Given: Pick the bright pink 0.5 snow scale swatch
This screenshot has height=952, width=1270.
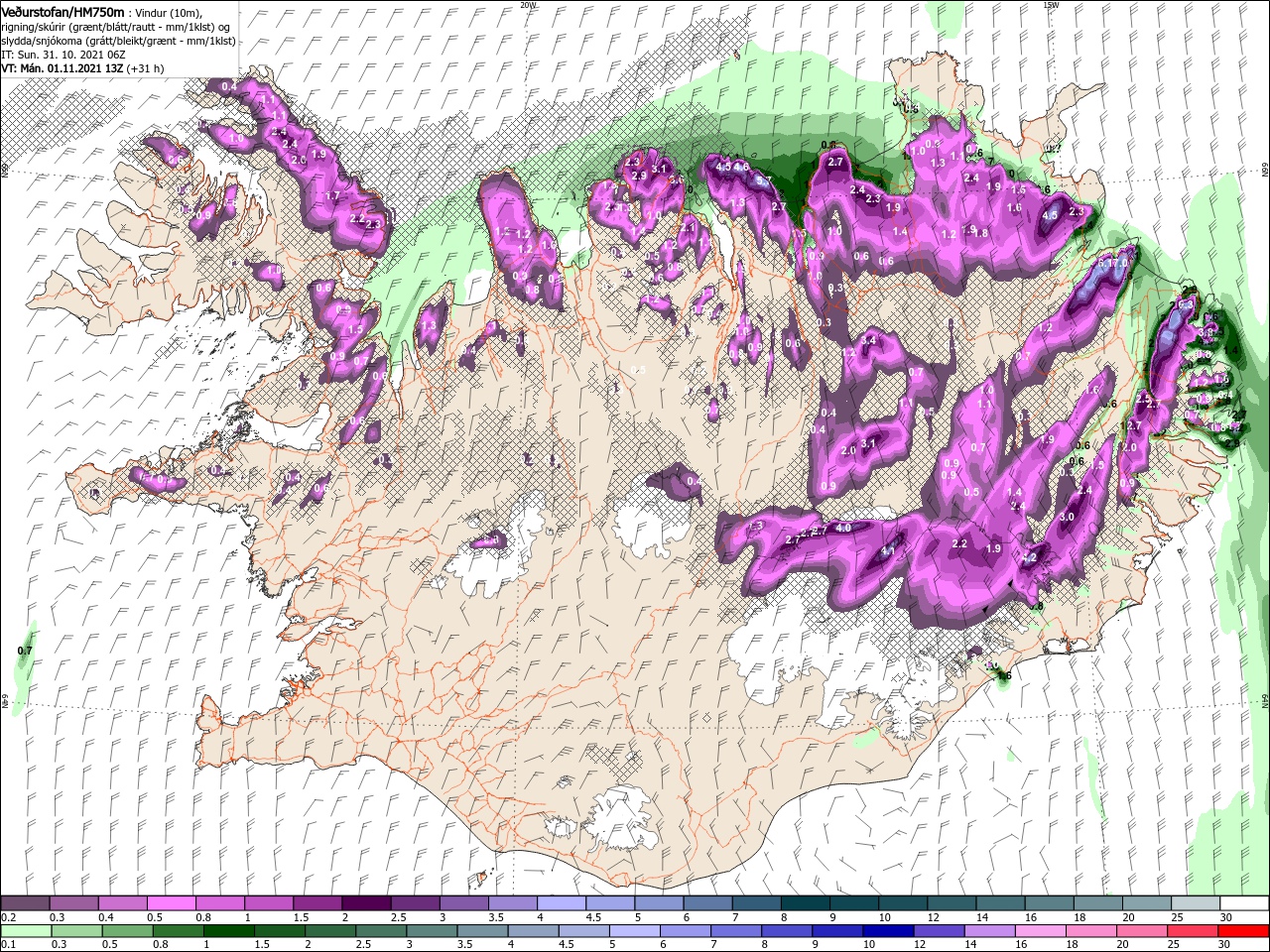Looking at the screenshot, I should coord(171,903).
